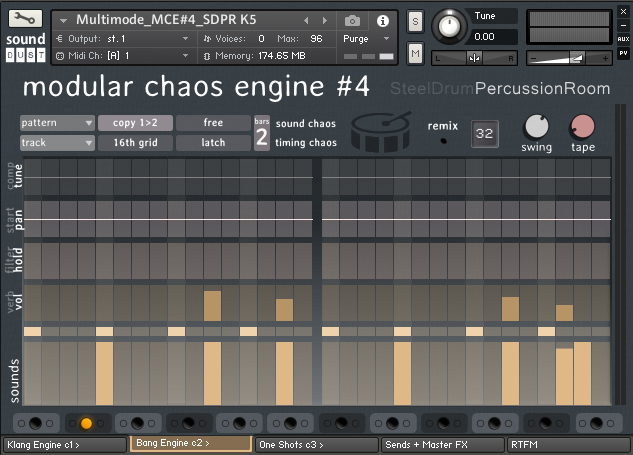633x455 pixels.
Task: Toggle the free button
Action: coord(213,123)
